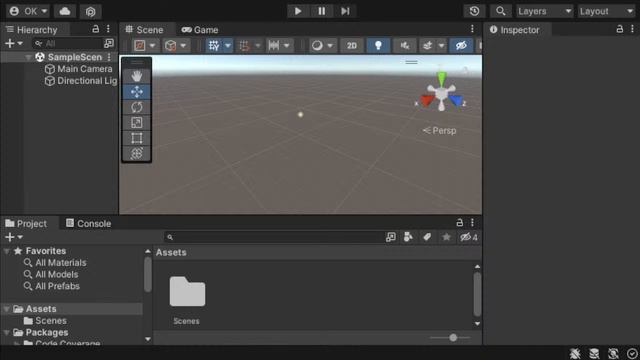Viewport: 640px width, 360px height.
Task: Open search by label in Project
Action: [x=427, y=237]
